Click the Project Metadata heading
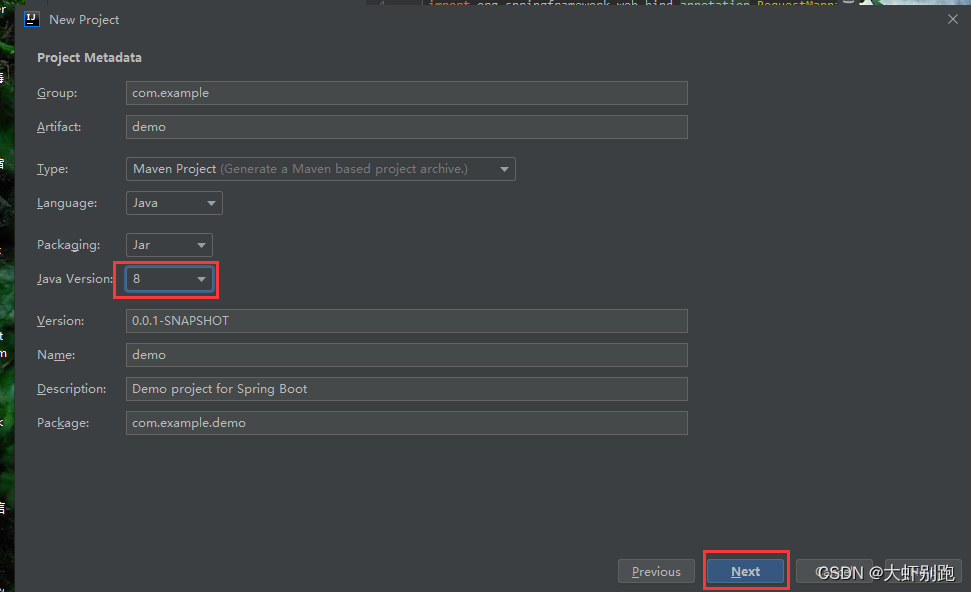The image size is (971, 592). (x=89, y=58)
